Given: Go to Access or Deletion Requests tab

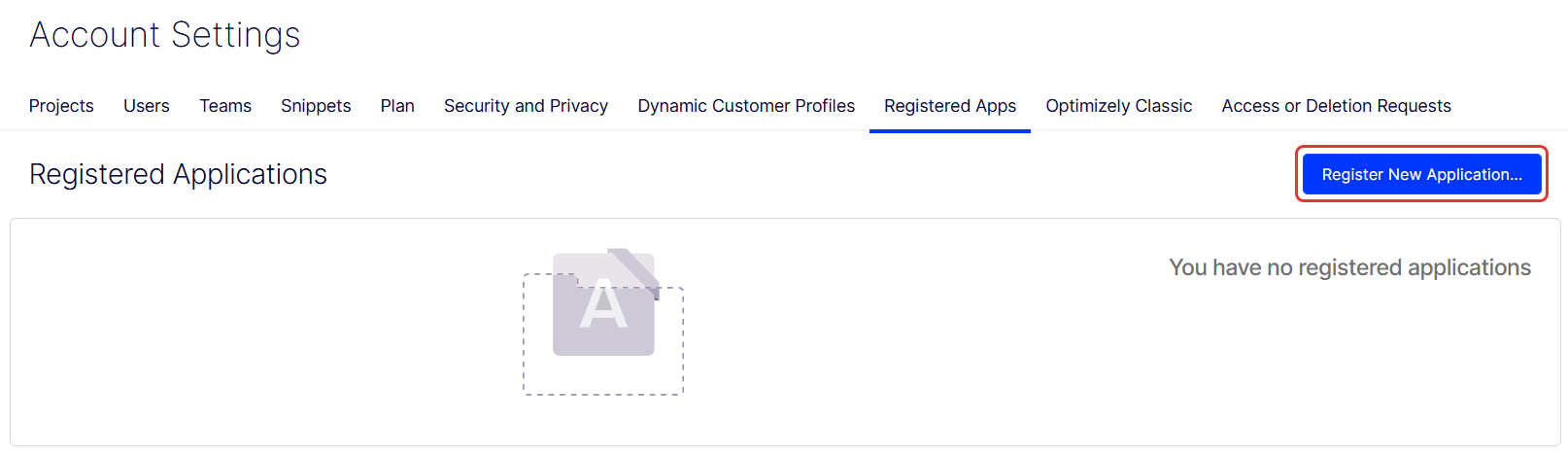Looking at the screenshot, I should pyautogui.click(x=1336, y=106).
